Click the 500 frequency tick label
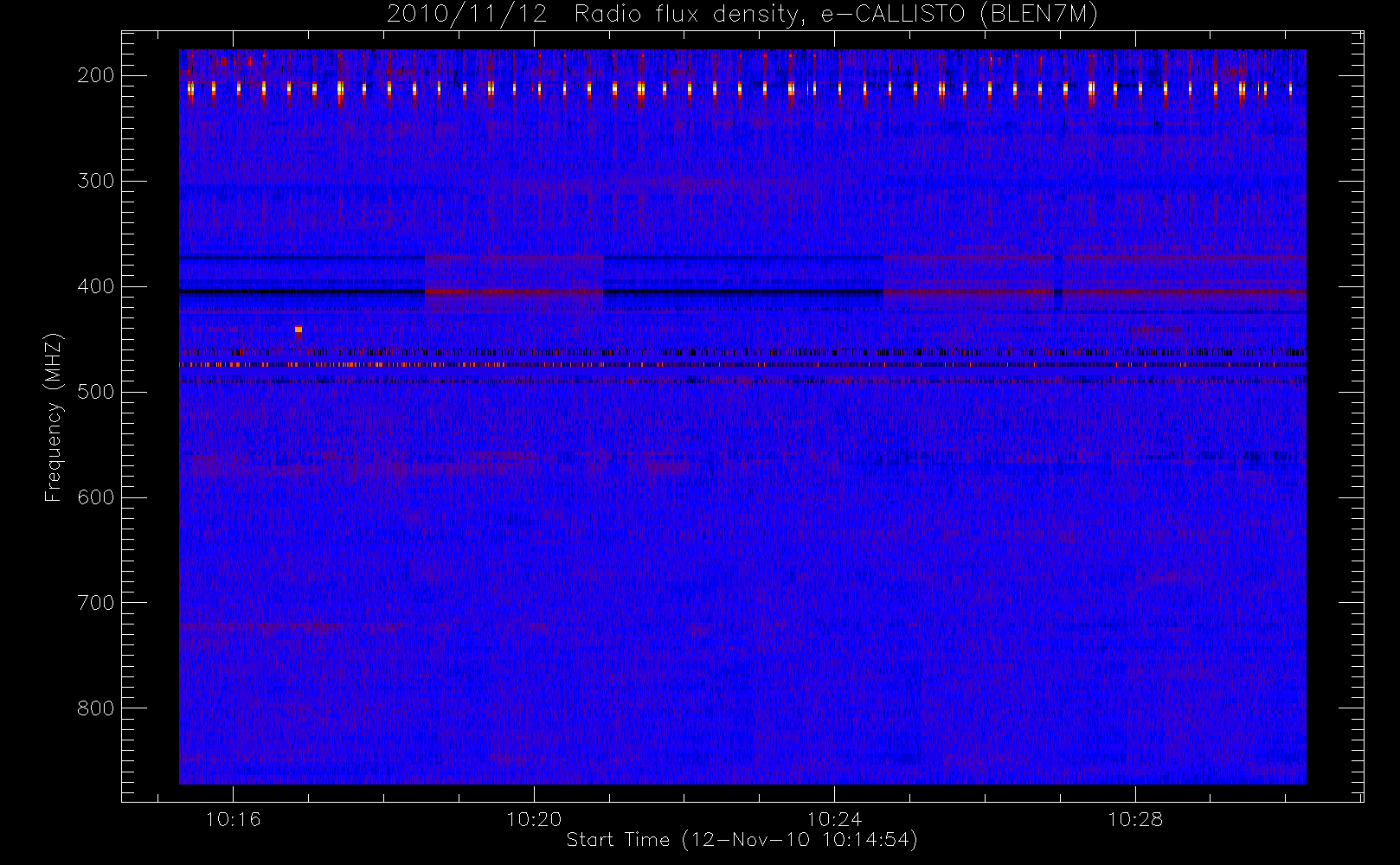 pos(96,392)
